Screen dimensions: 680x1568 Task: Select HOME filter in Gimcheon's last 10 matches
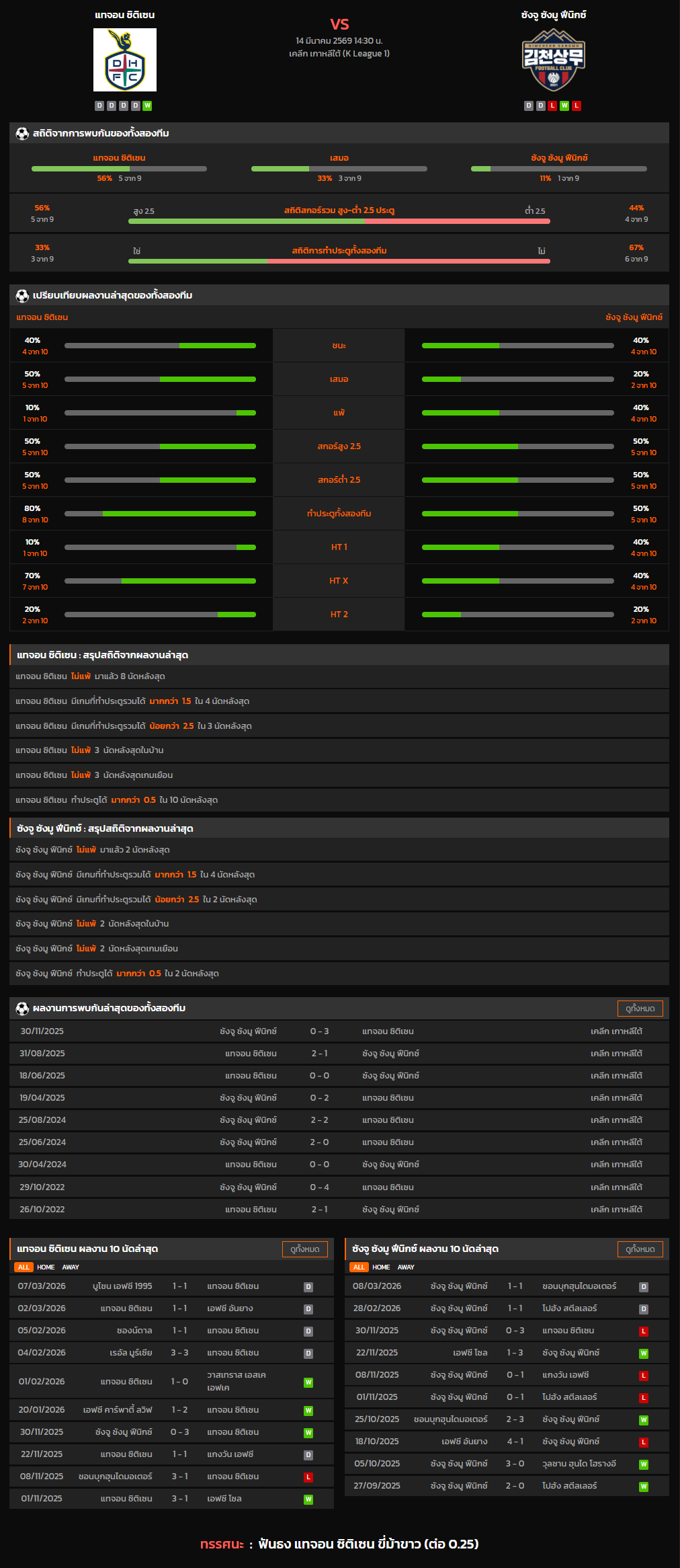[x=381, y=1267]
